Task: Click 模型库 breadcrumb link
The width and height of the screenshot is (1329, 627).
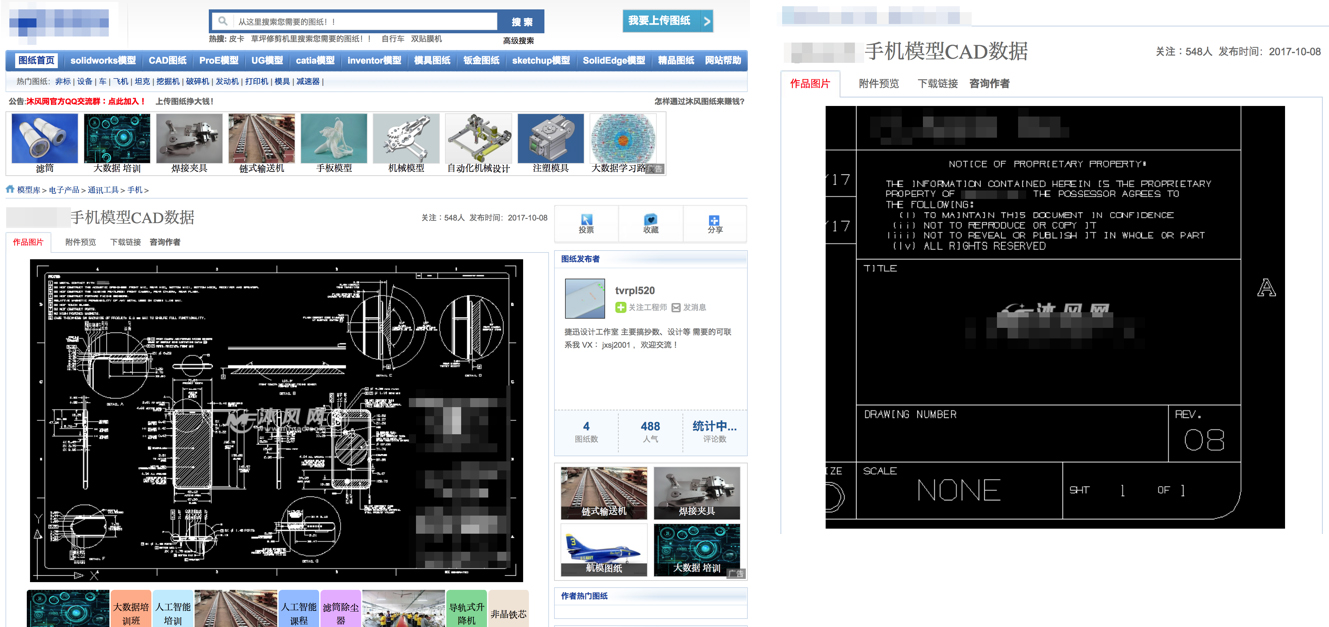Action: click(x=29, y=190)
